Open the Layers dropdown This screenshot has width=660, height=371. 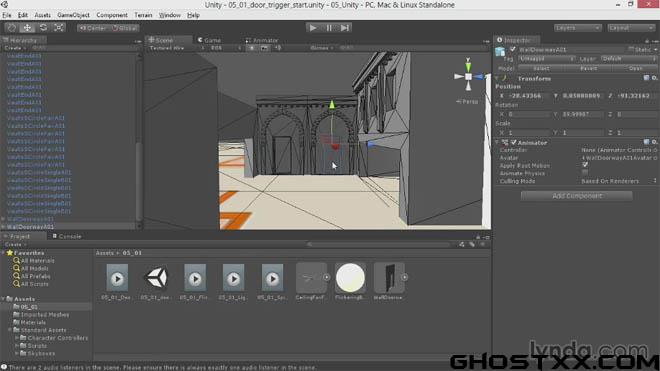[x=577, y=28]
